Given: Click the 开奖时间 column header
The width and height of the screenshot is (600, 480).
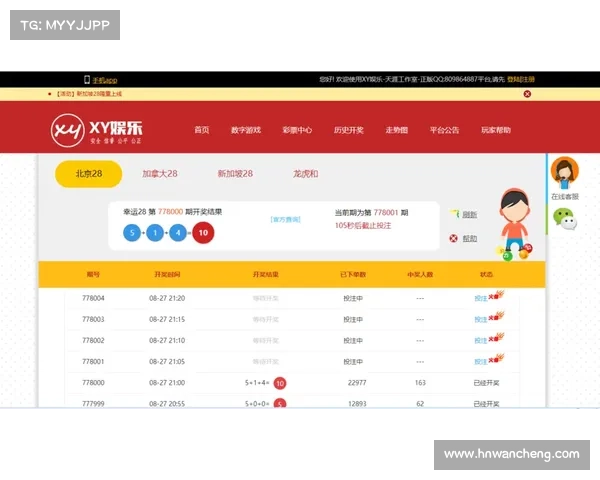Looking at the screenshot, I should (167, 274).
